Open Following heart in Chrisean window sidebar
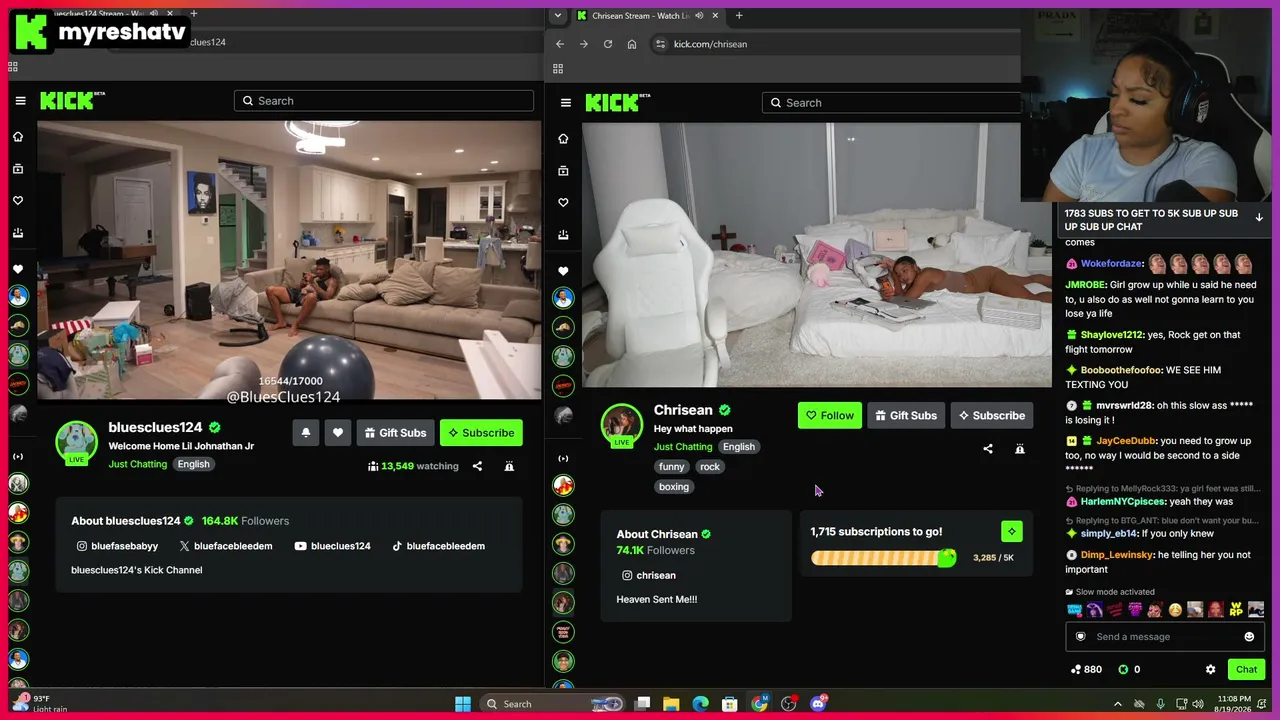 [563, 203]
